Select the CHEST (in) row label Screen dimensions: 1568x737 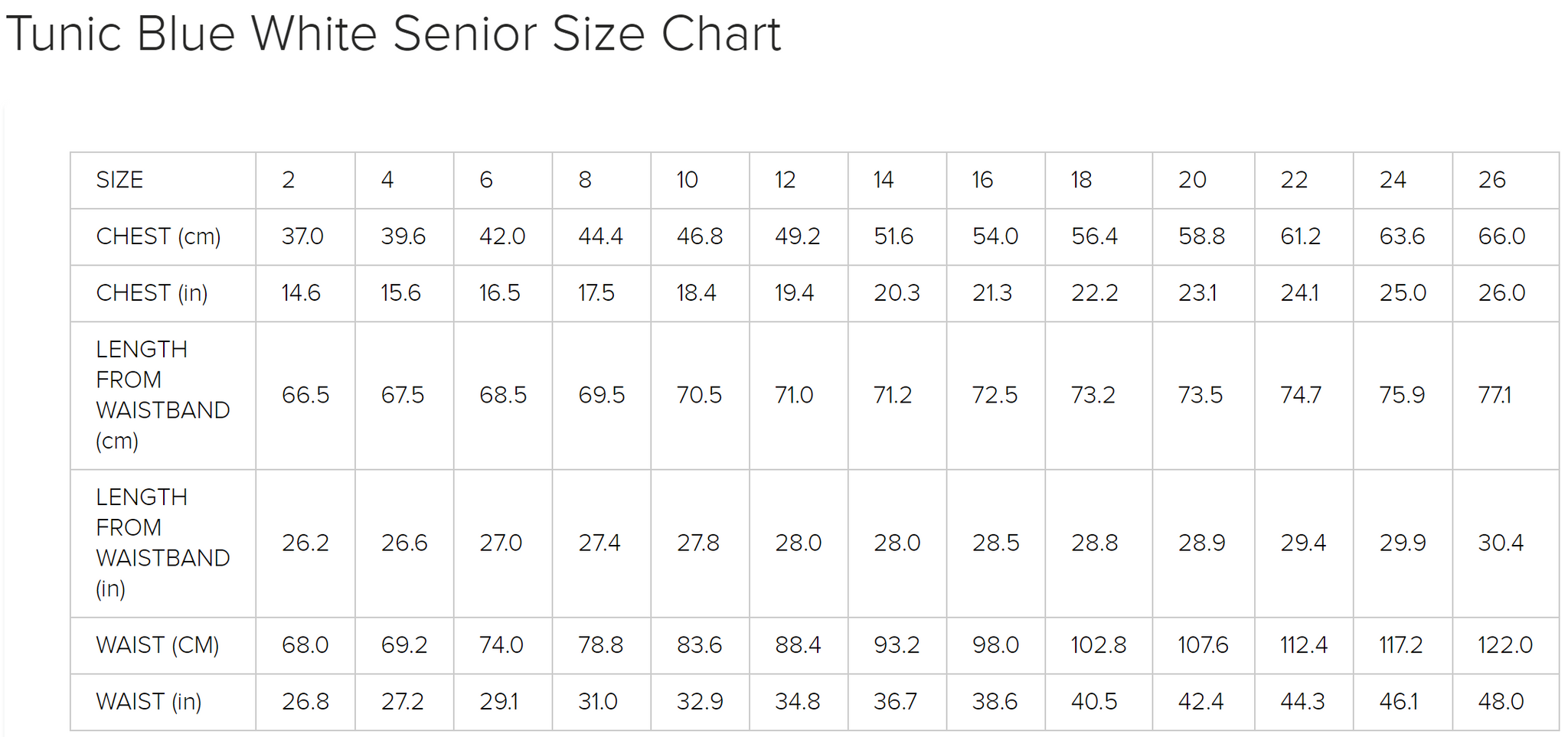(152, 293)
